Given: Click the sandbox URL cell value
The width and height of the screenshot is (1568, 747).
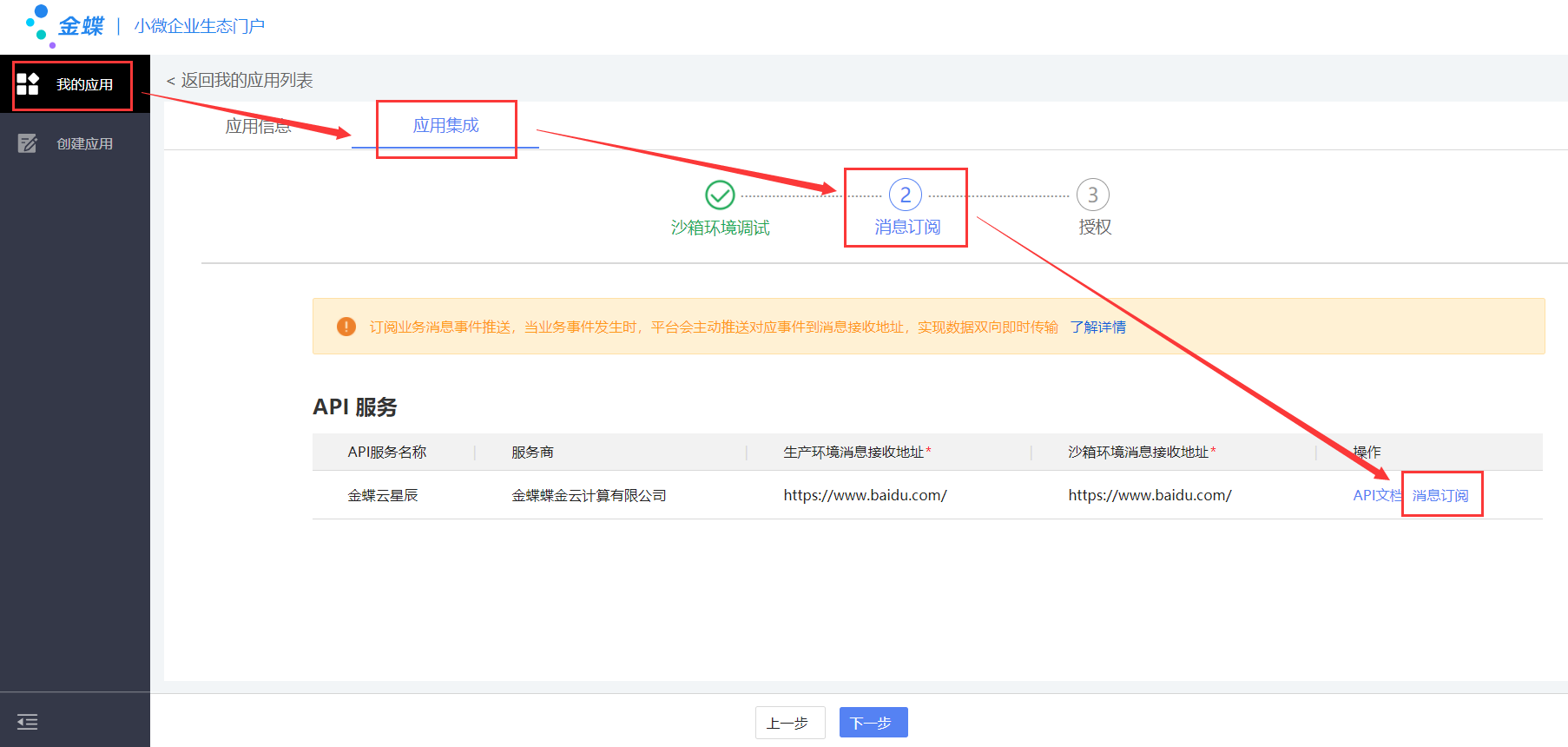Looking at the screenshot, I should point(1150,495).
